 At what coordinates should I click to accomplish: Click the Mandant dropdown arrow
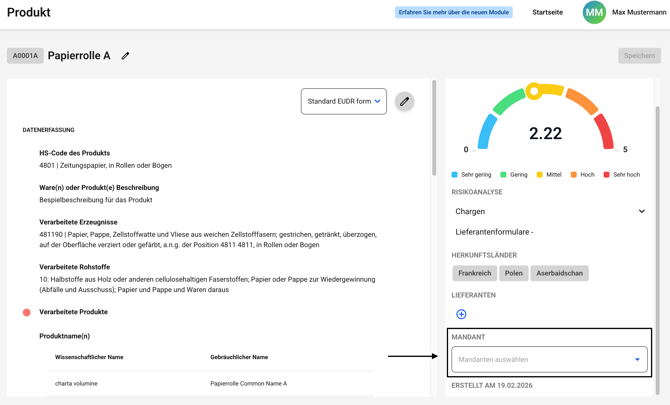637,359
